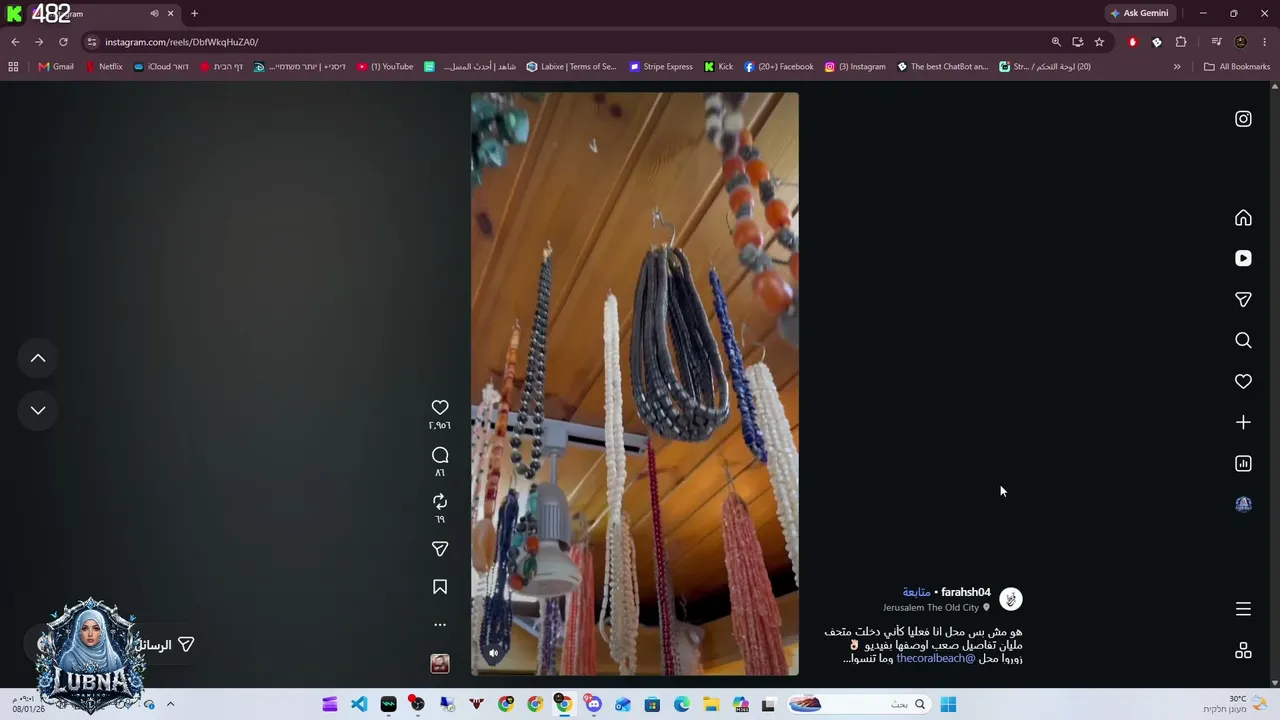
Task: Share the reel with the paper plane icon
Action: click(440, 548)
